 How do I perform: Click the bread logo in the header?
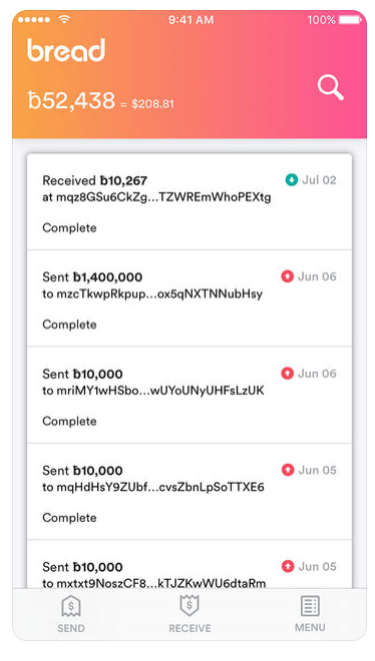[66, 50]
